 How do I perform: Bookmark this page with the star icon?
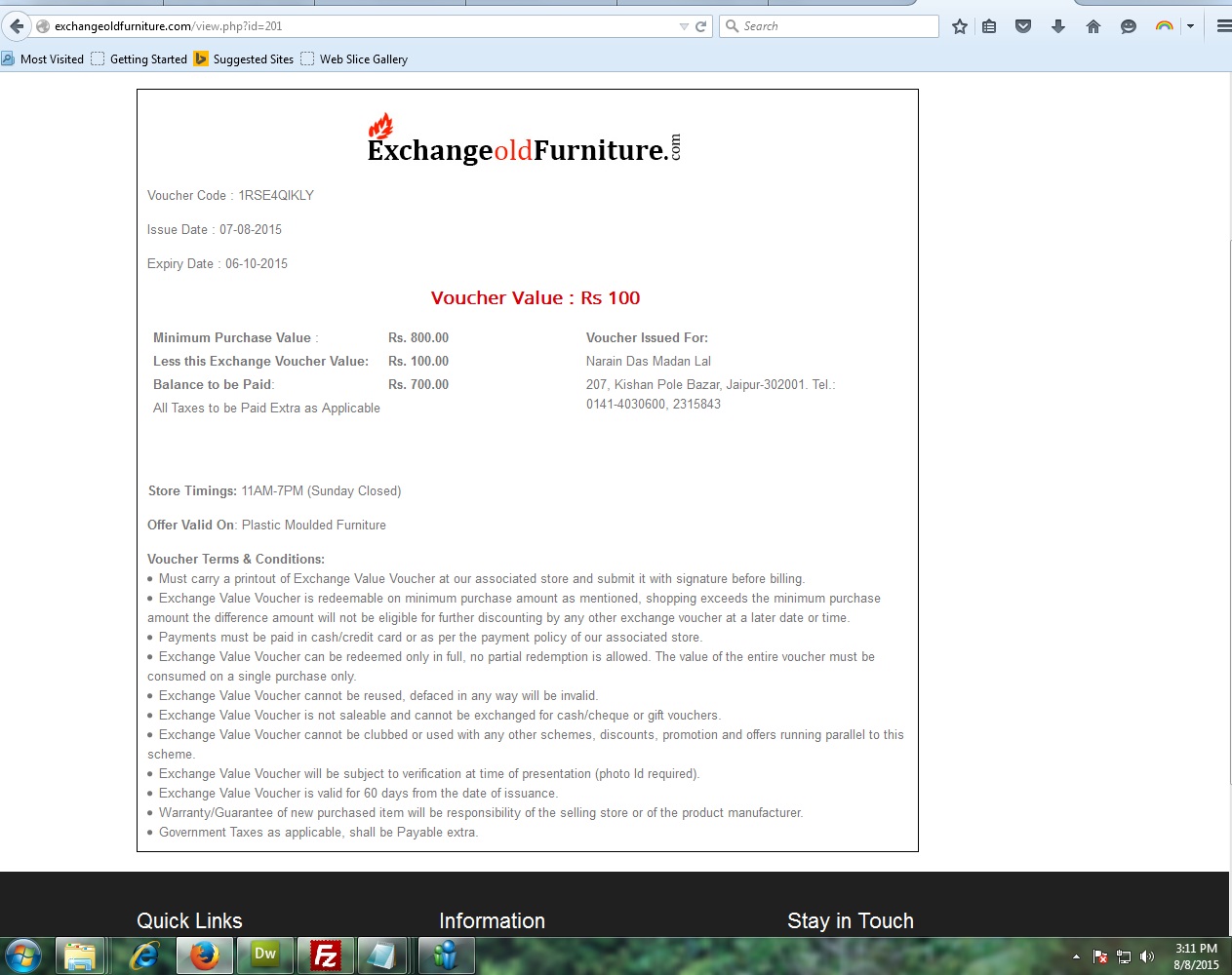(960, 26)
